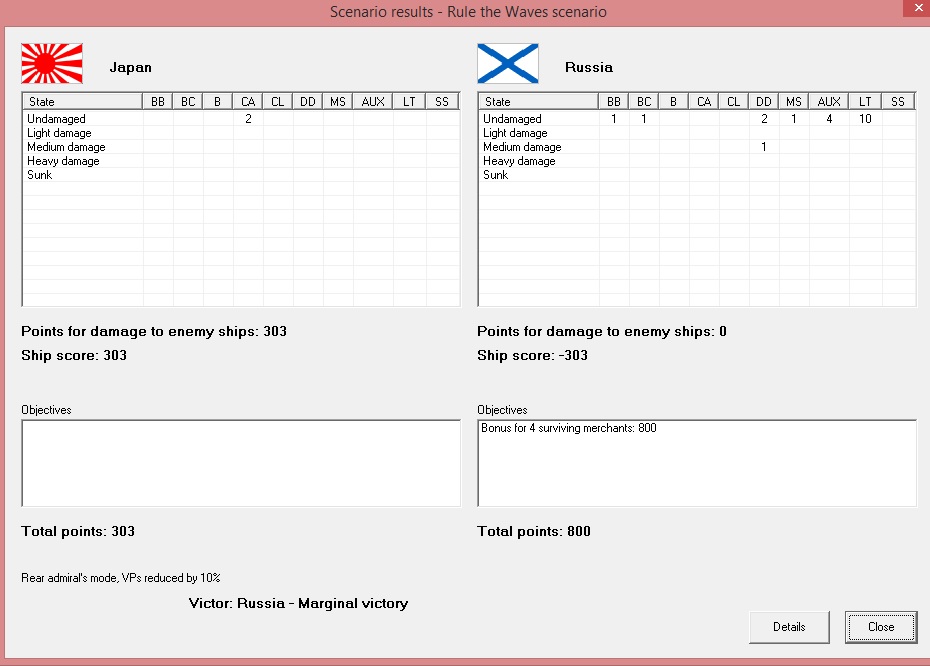Click Russia's undamaged LT count of 10

pyautogui.click(x=865, y=119)
